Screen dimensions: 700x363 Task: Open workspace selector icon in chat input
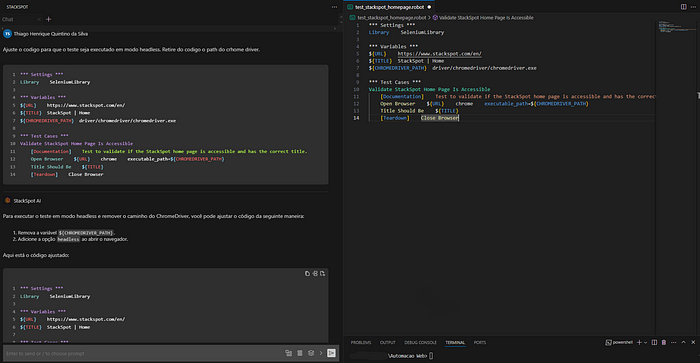(288, 353)
